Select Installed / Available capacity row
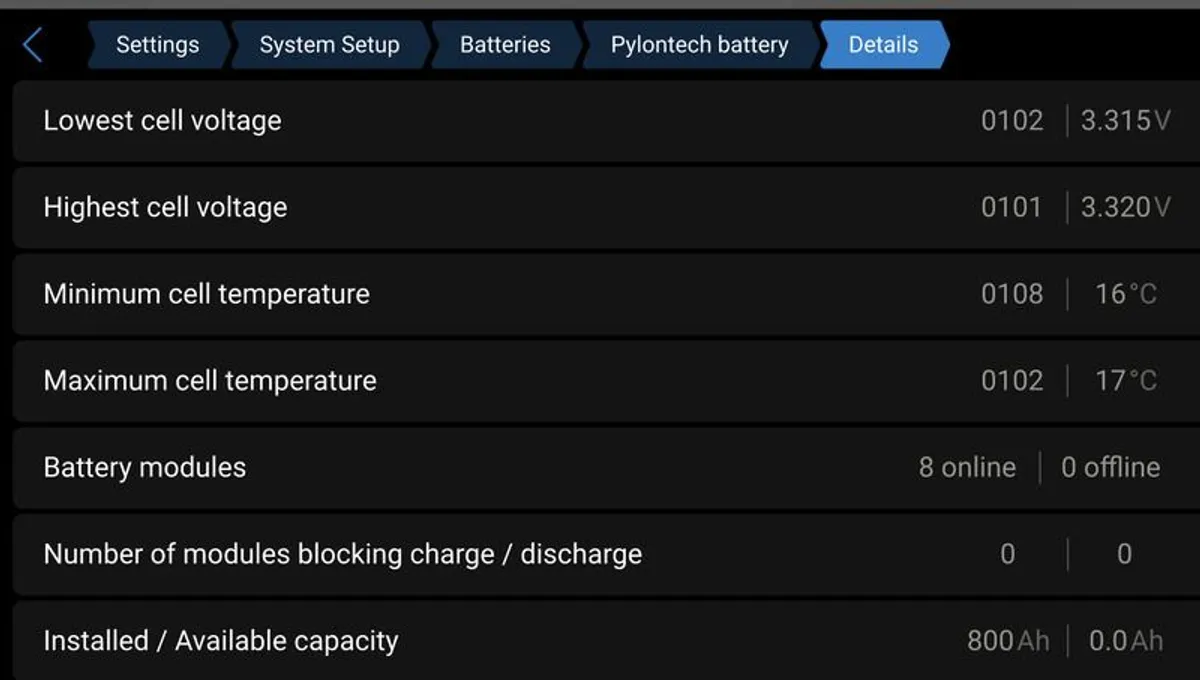 (500, 641)
